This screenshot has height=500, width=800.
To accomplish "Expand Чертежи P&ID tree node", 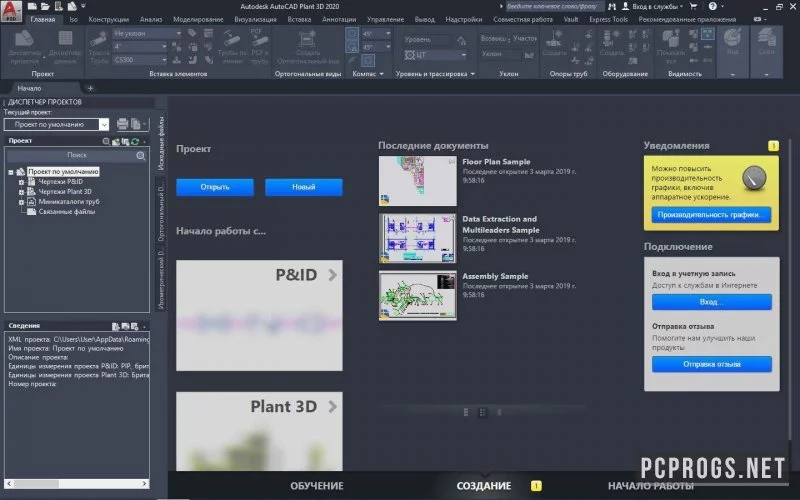I will tap(21, 182).
